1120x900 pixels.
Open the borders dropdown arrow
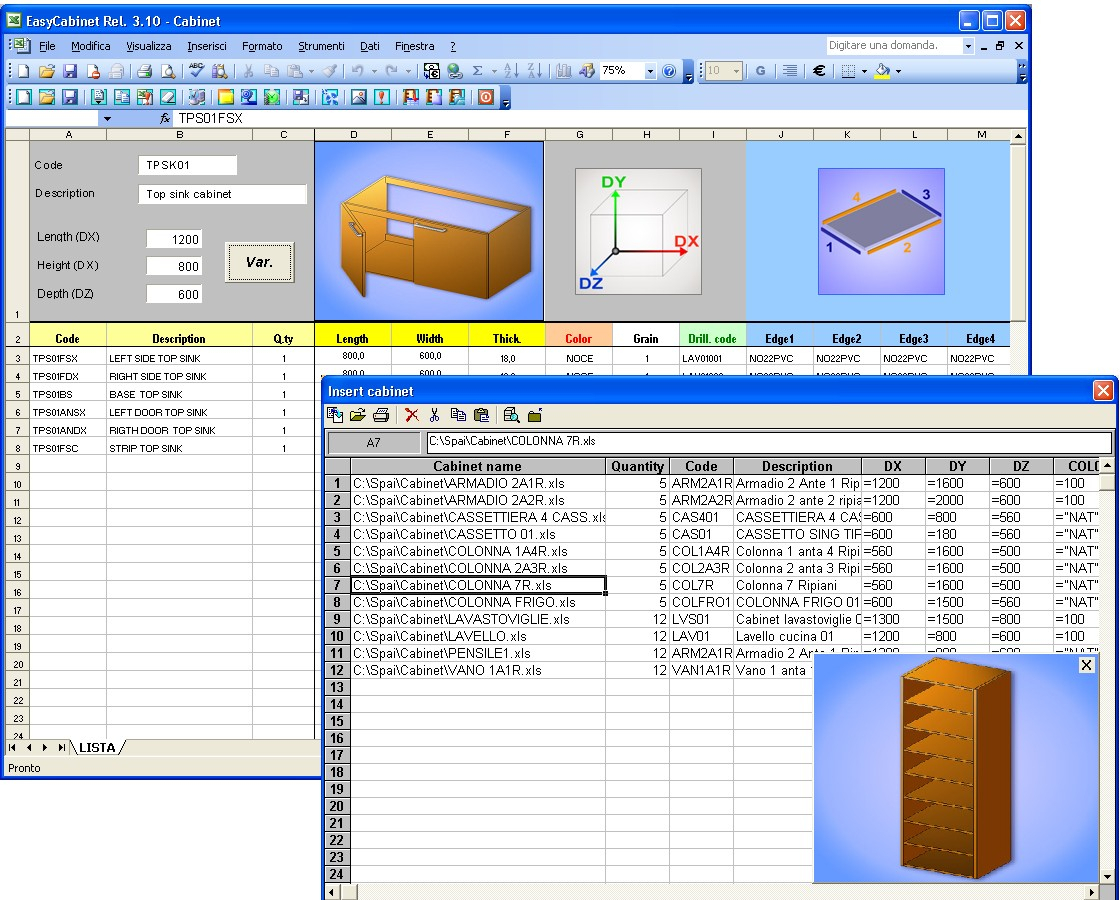(x=862, y=71)
